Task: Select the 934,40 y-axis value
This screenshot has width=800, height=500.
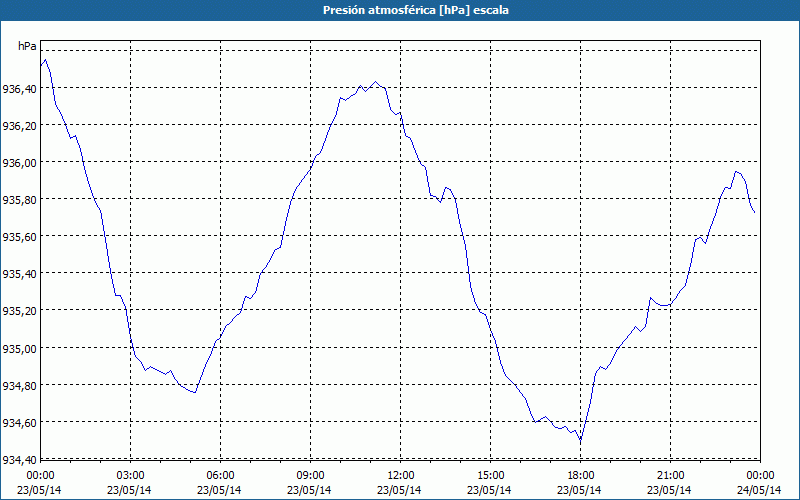Action: [x=19, y=460]
